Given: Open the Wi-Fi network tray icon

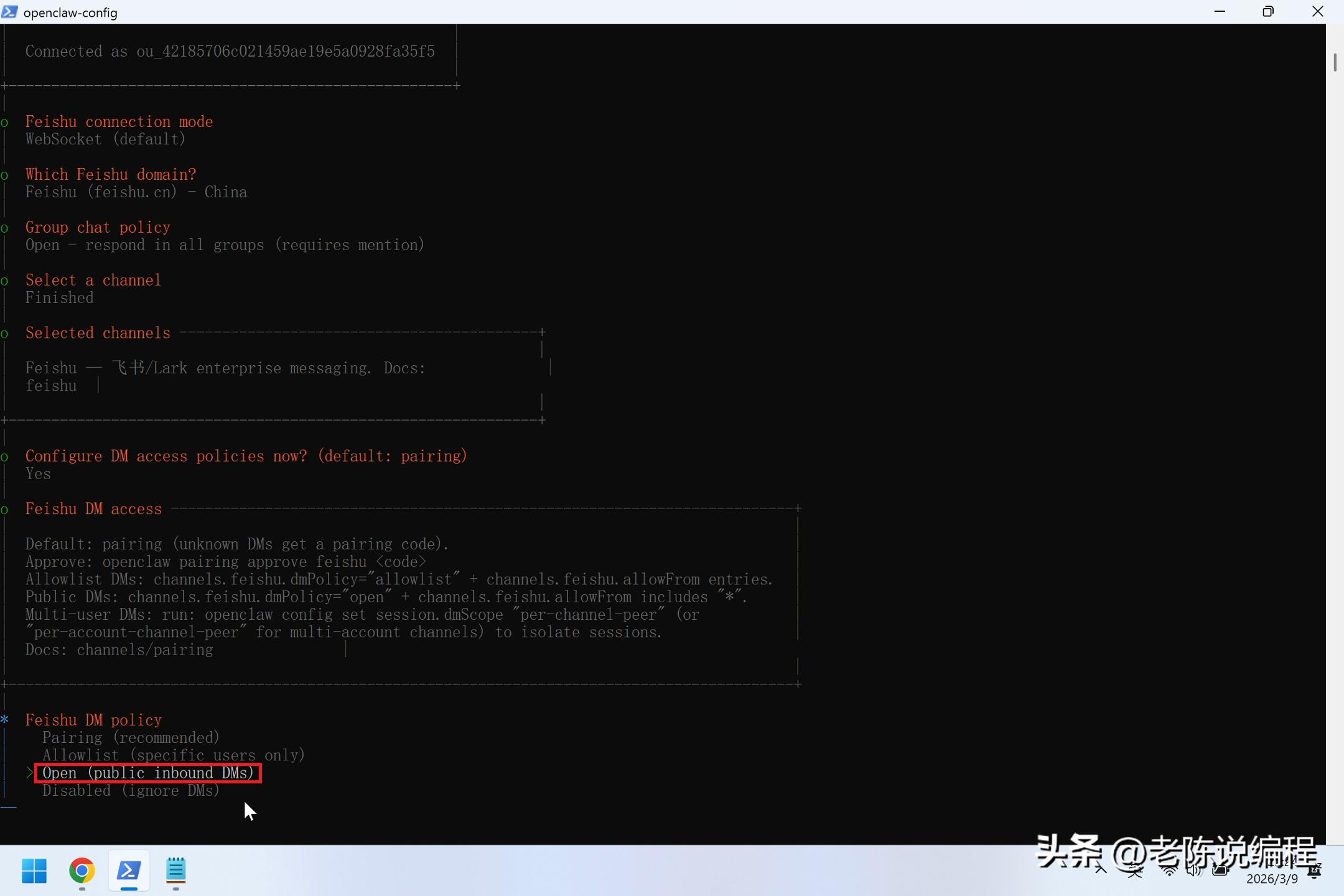Looking at the screenshot, I should click(1169, 870).
